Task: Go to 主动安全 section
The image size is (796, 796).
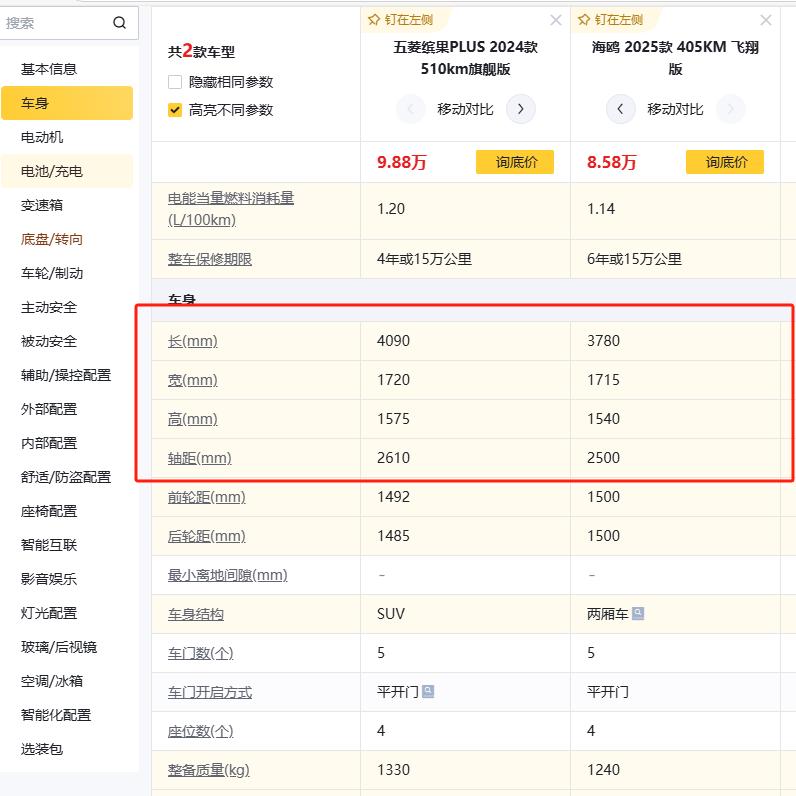Action: click(x=49, y=307)
